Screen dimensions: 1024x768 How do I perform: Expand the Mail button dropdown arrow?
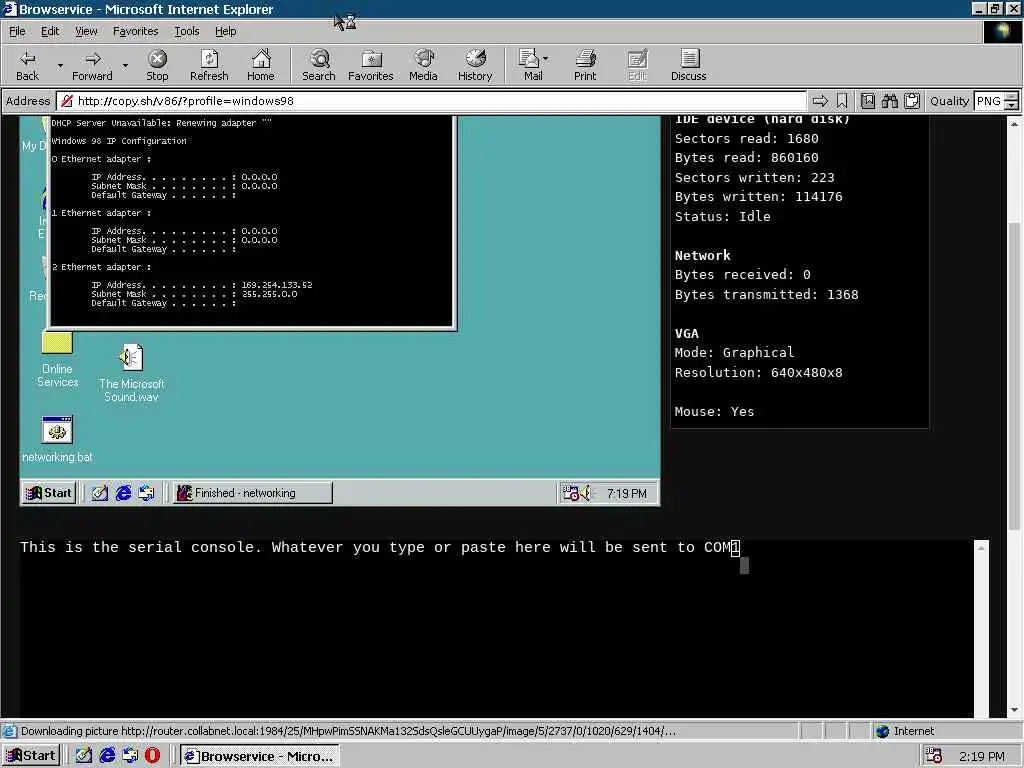[546, 59]
